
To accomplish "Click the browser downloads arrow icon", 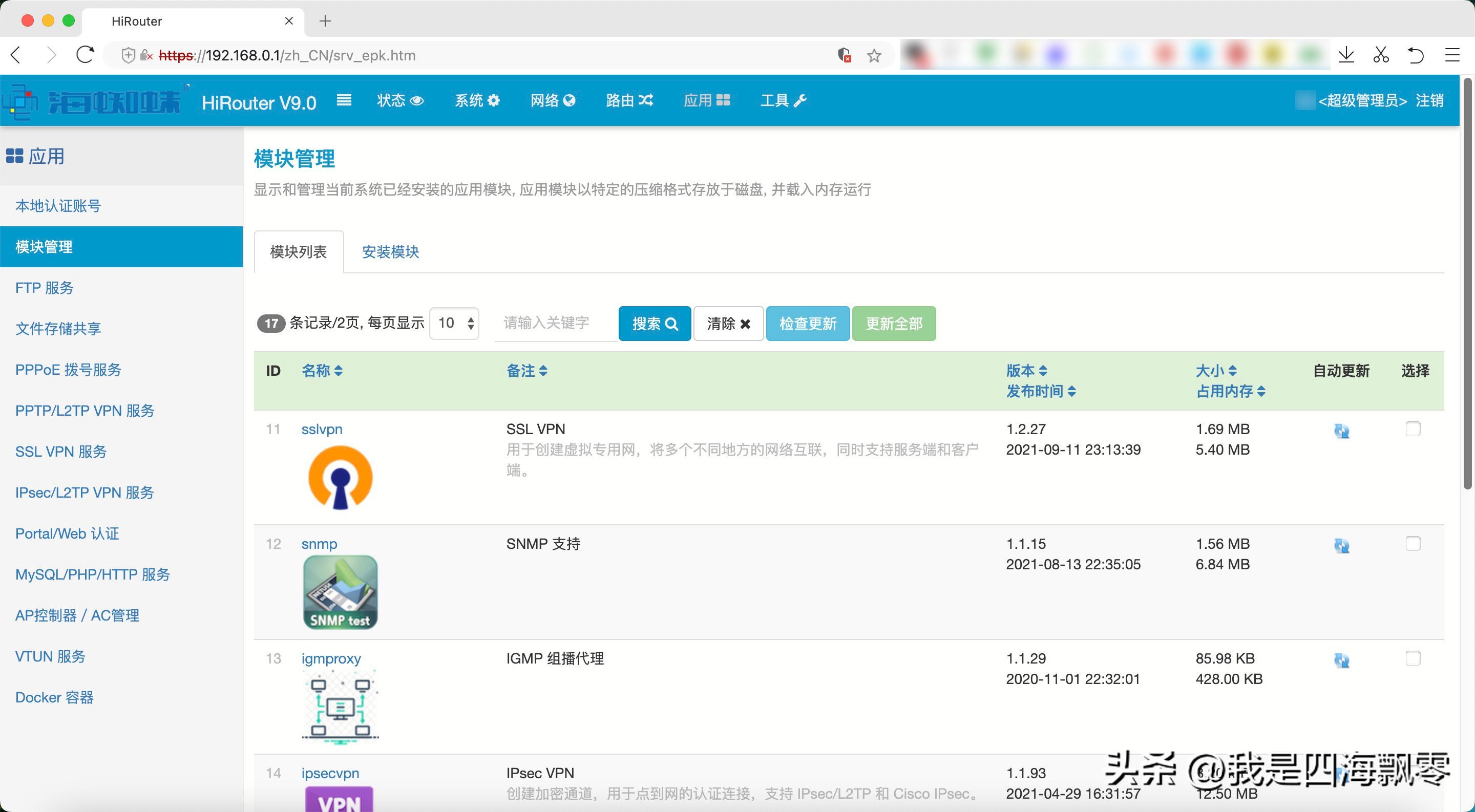I will click(1347, 55).
